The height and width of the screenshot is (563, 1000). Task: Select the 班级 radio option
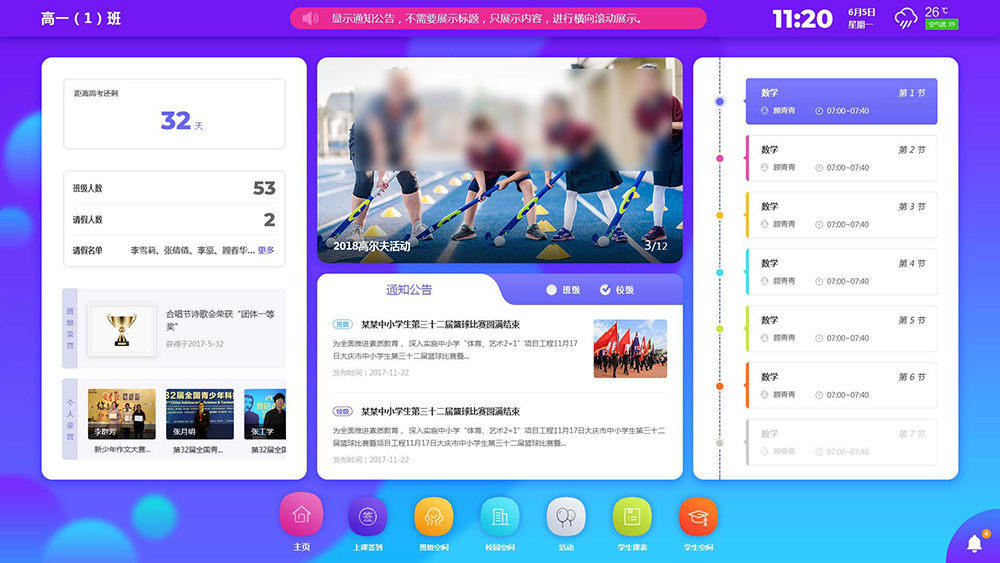click(x=563, y=290)
